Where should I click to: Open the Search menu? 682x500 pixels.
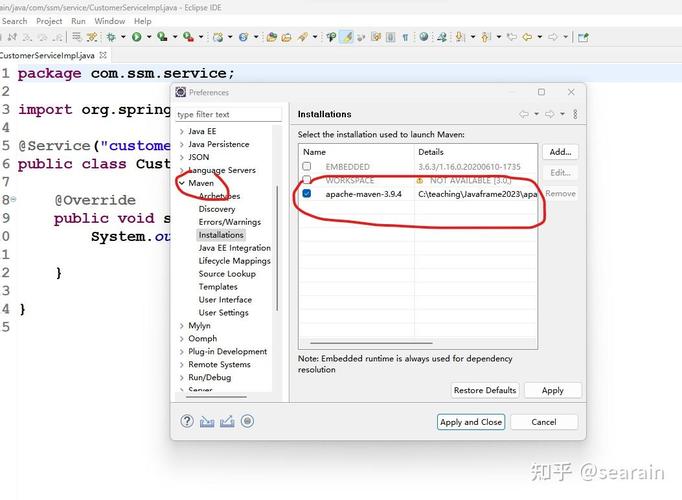click(x=14, y=21)
